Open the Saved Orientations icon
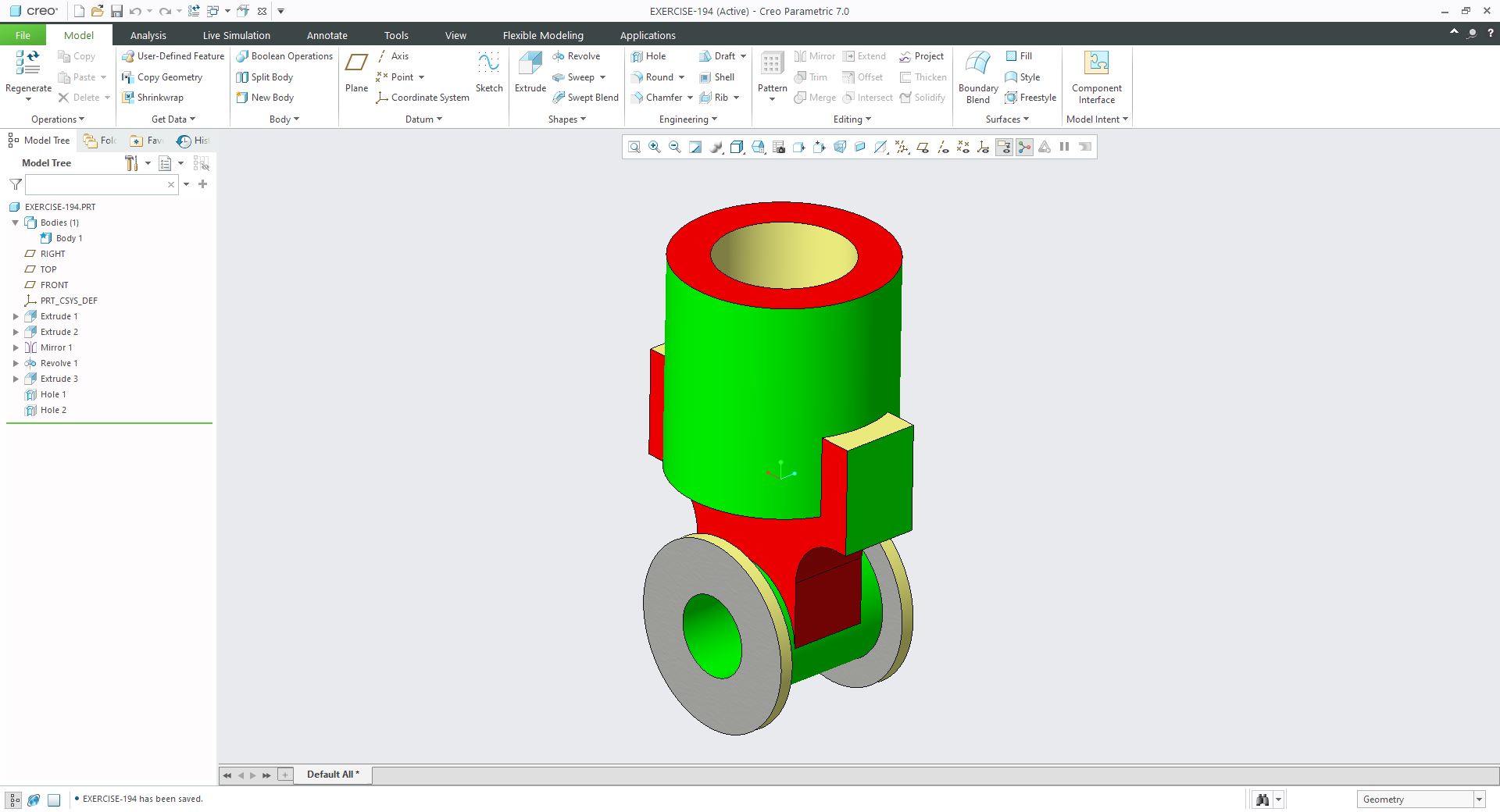Screen dimensions: 1500x812 tap(759, 147)
